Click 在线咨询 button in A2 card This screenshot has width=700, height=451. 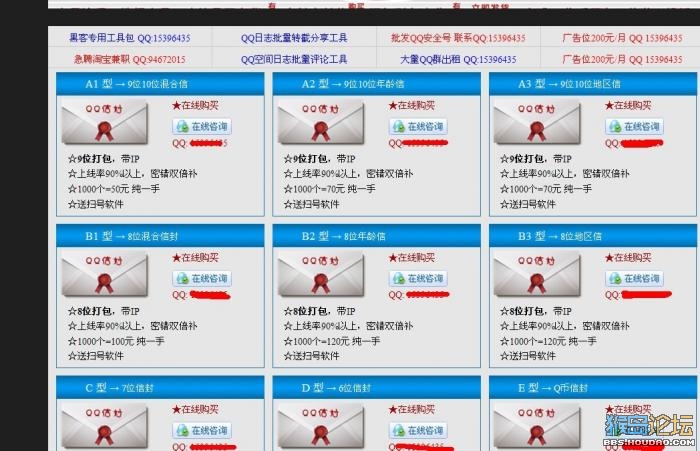coord(418,126)
